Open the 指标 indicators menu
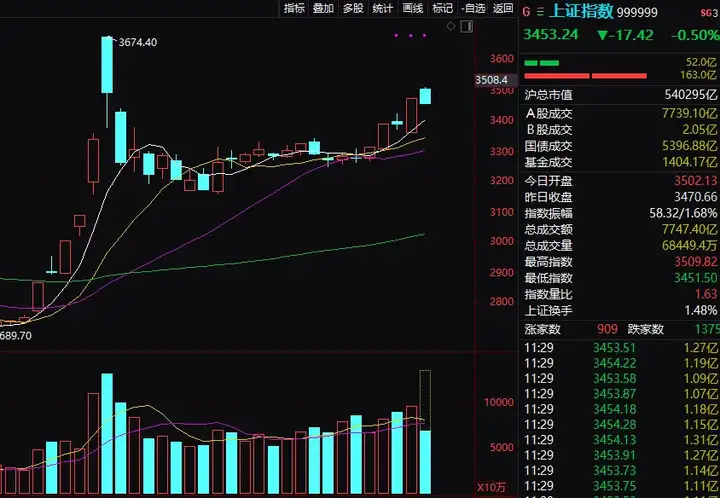Screen dimensions: 720x498 pos(294,8)
